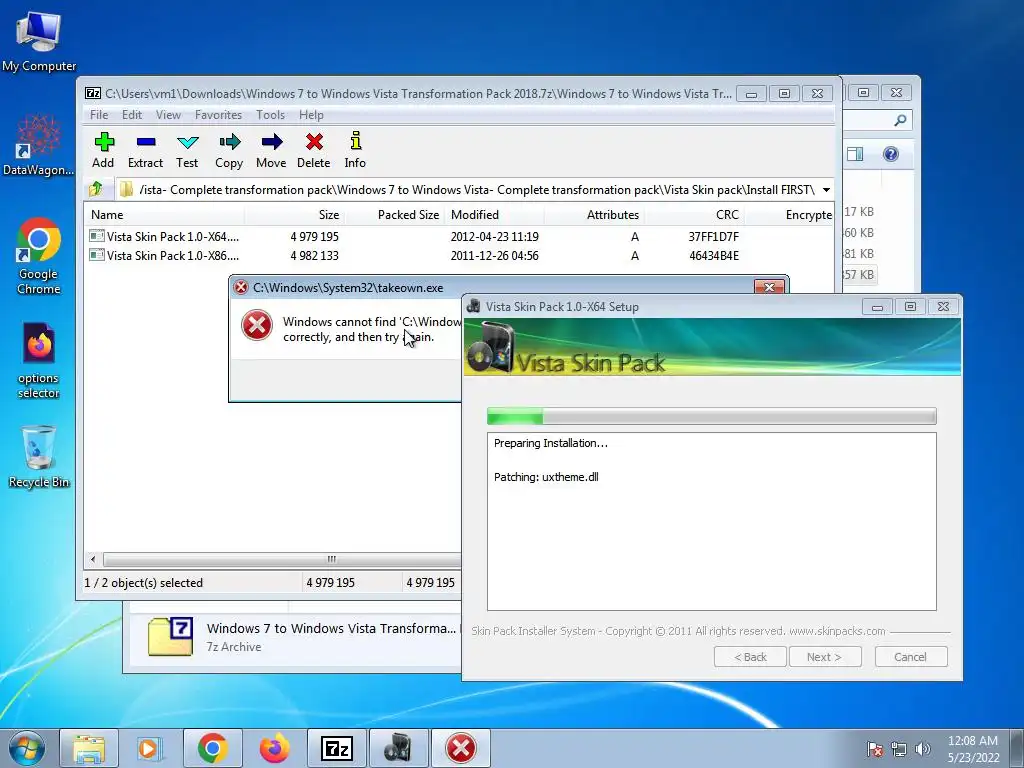Click the Test toolbar icon
Viewport: 1024px width, 768px height.
point(187,150)
